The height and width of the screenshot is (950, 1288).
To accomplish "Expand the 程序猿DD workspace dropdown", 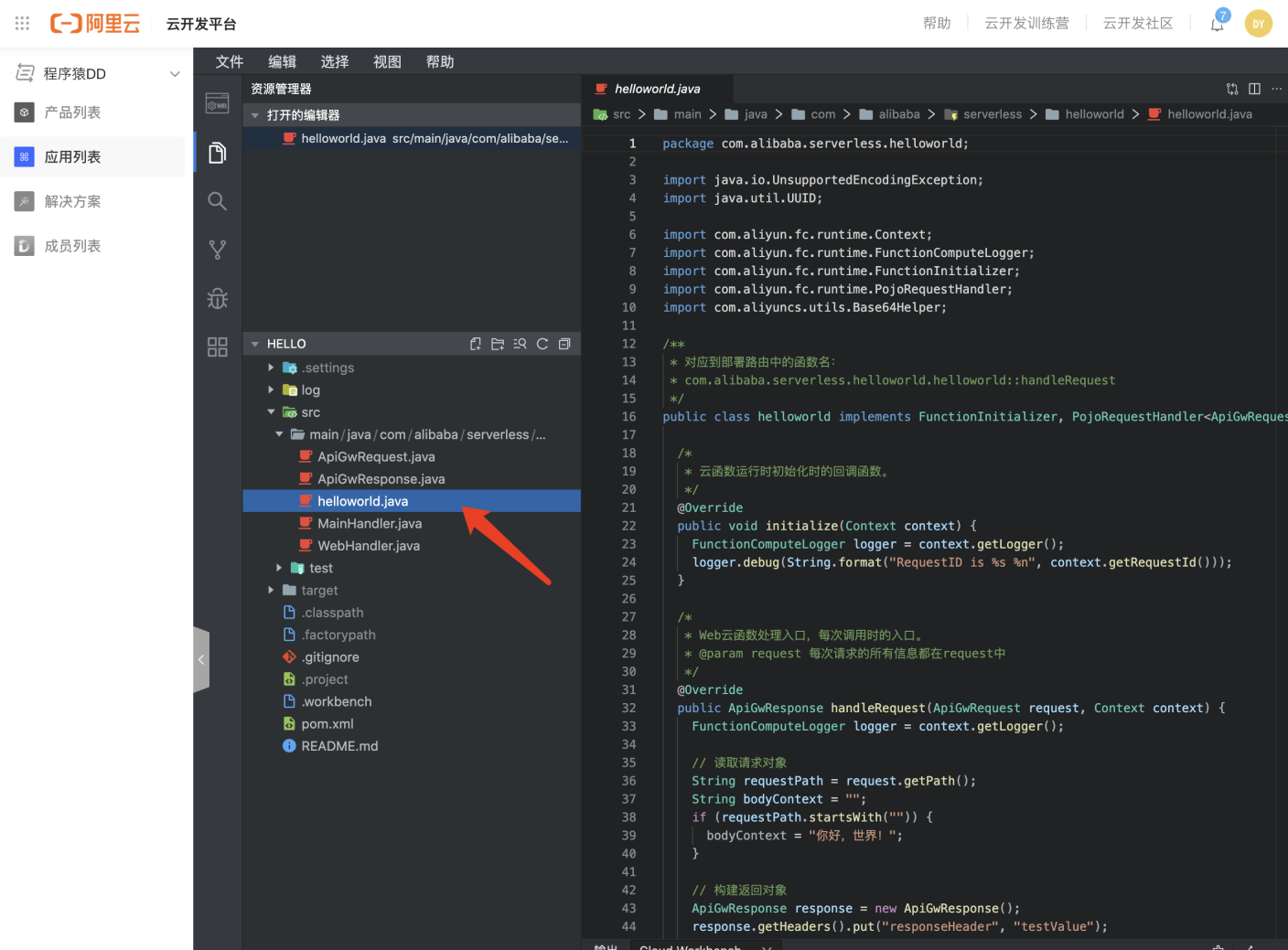I will point(175,73).
